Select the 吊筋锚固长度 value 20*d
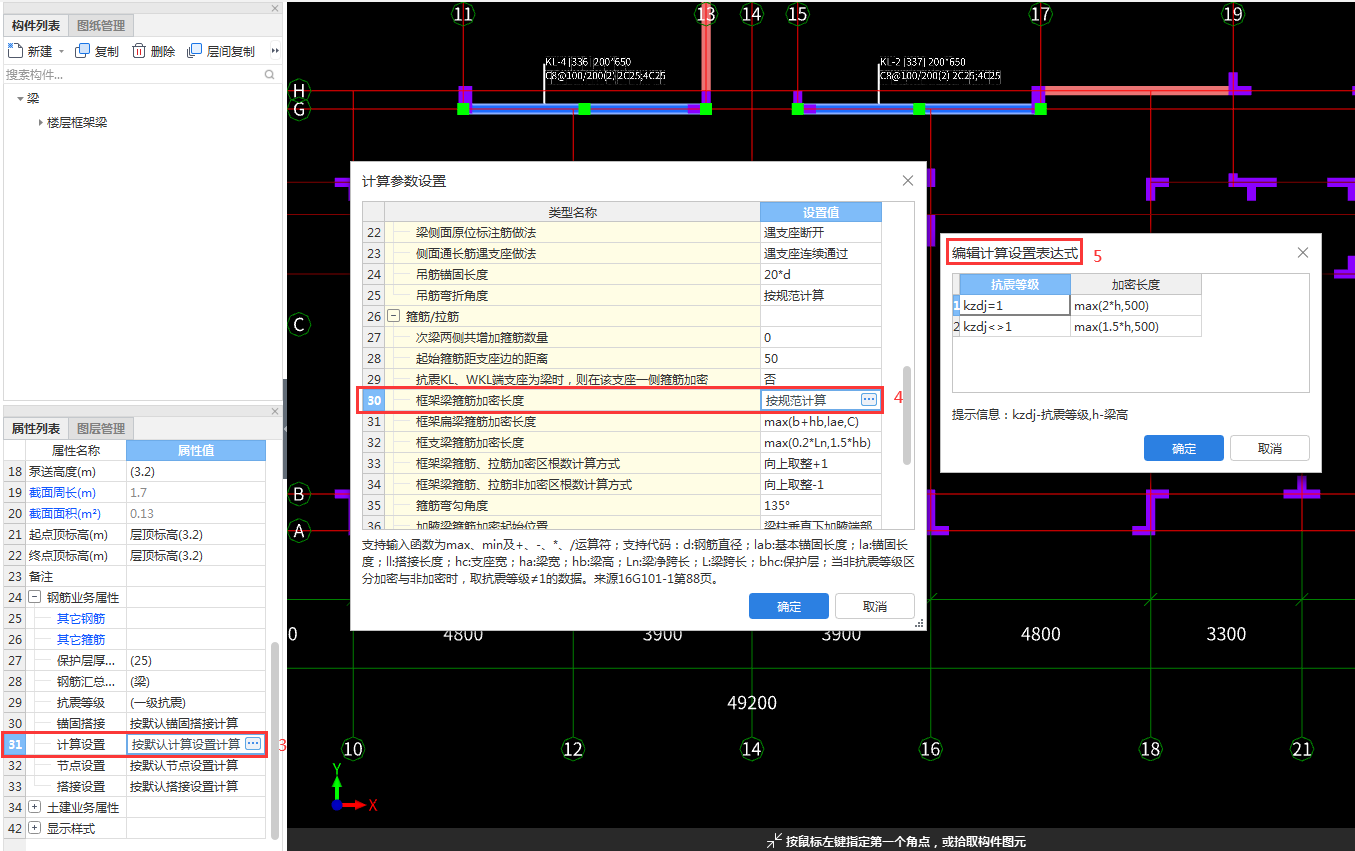 [821, 274]
